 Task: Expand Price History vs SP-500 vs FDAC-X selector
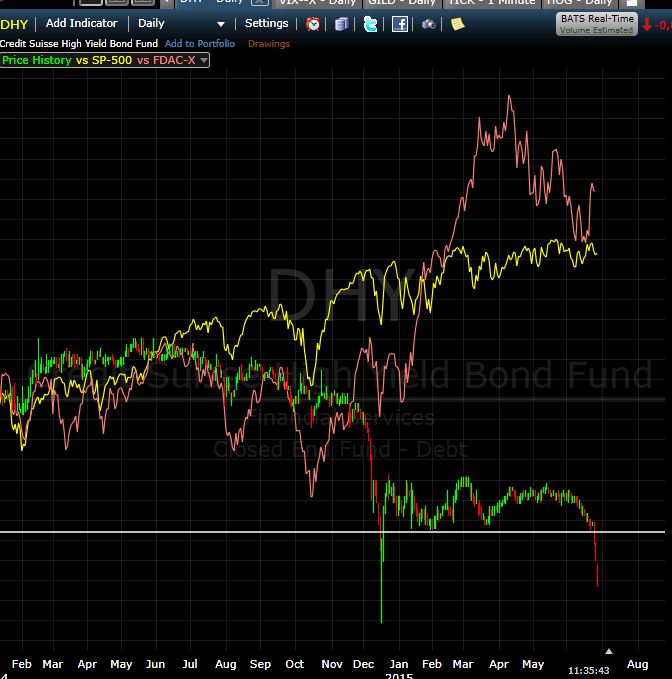(x=104, y=60)
